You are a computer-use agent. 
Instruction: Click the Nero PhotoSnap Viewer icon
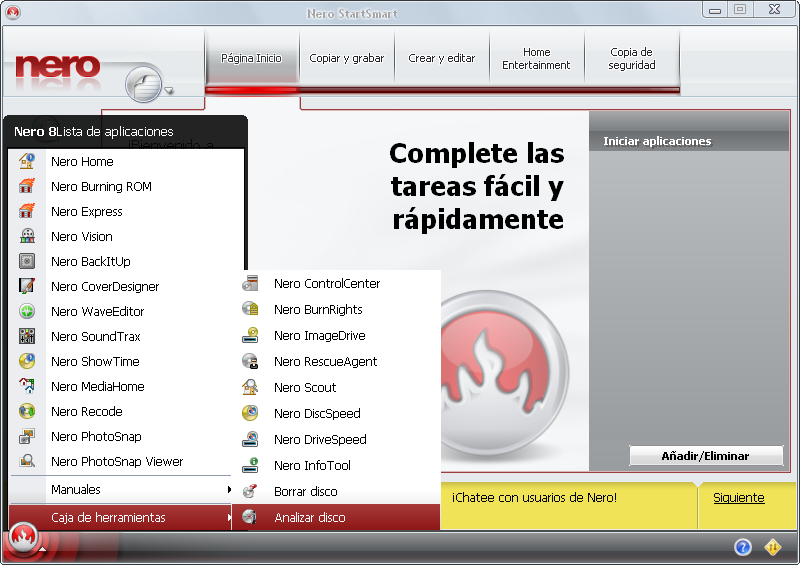[27, 461]
